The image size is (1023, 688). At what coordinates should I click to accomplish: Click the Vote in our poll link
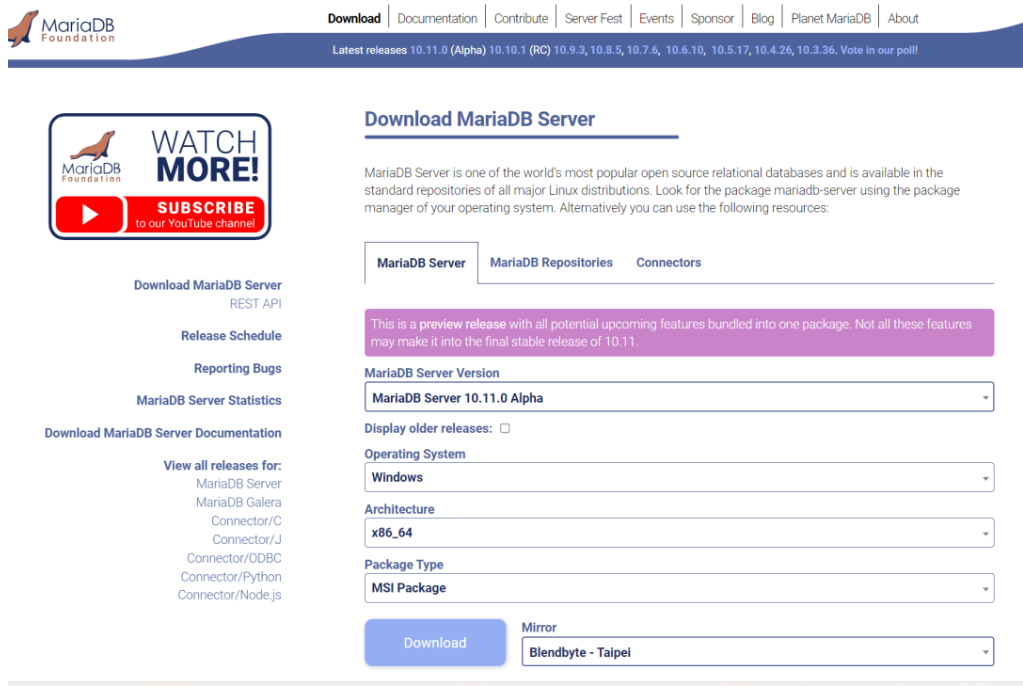[878, 50]
